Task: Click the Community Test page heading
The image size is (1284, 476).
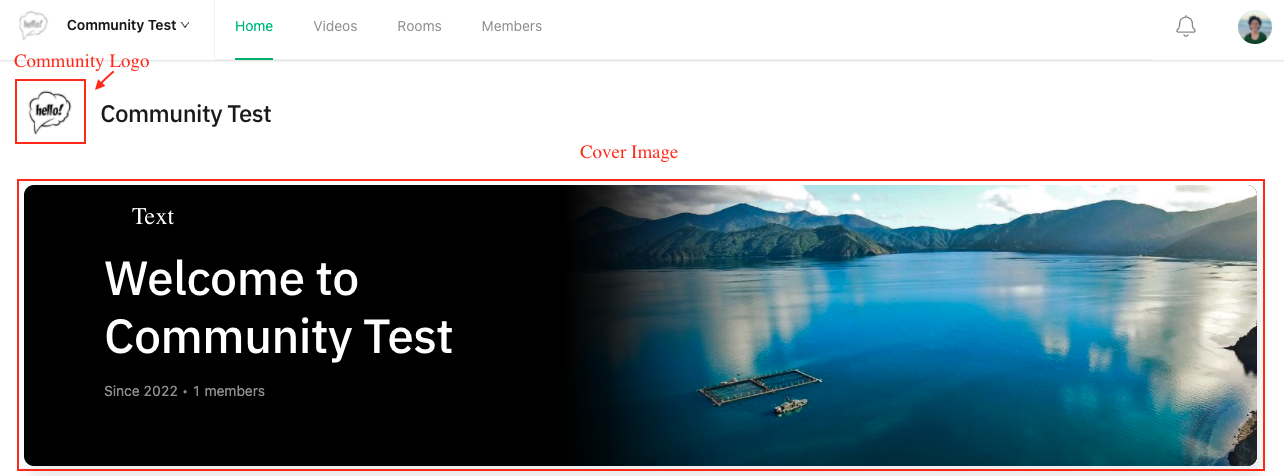Action: [x=186, y=114]
